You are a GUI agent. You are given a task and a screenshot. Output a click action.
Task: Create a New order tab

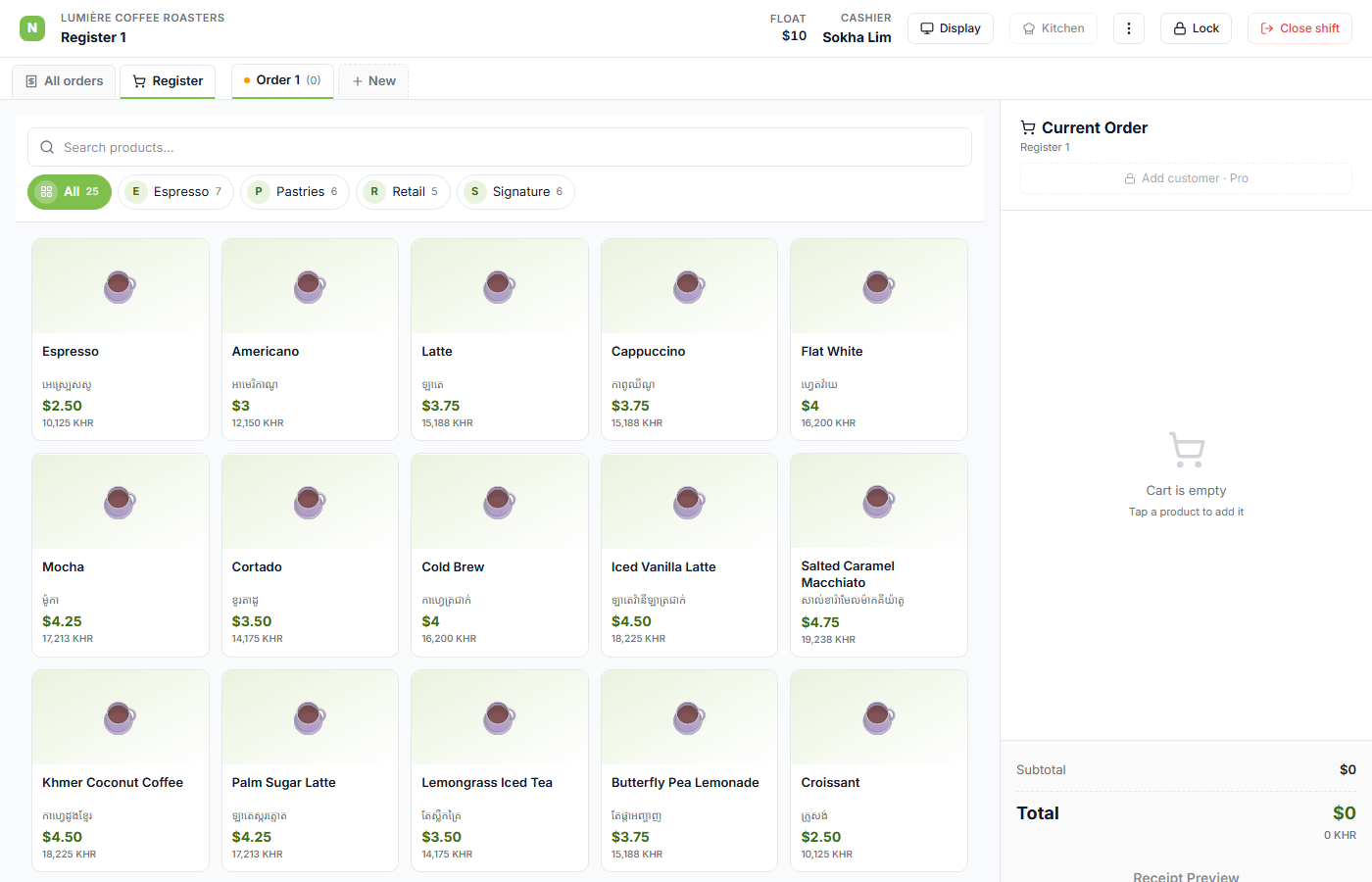[373, 81]
